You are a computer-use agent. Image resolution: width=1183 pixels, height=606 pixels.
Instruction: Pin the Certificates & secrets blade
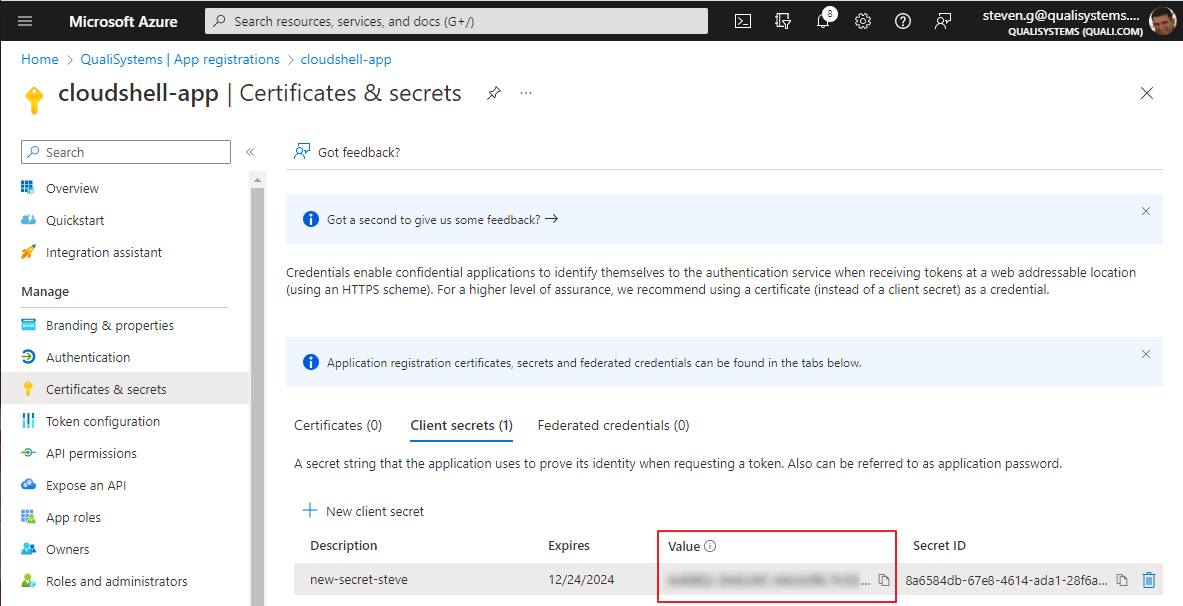pyautogui.click(x=493, y=93)
